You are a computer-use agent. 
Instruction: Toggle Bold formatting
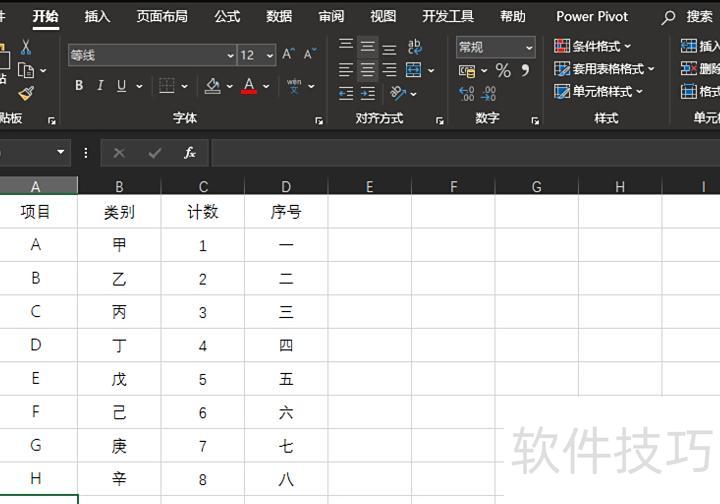tap(79, 86)
